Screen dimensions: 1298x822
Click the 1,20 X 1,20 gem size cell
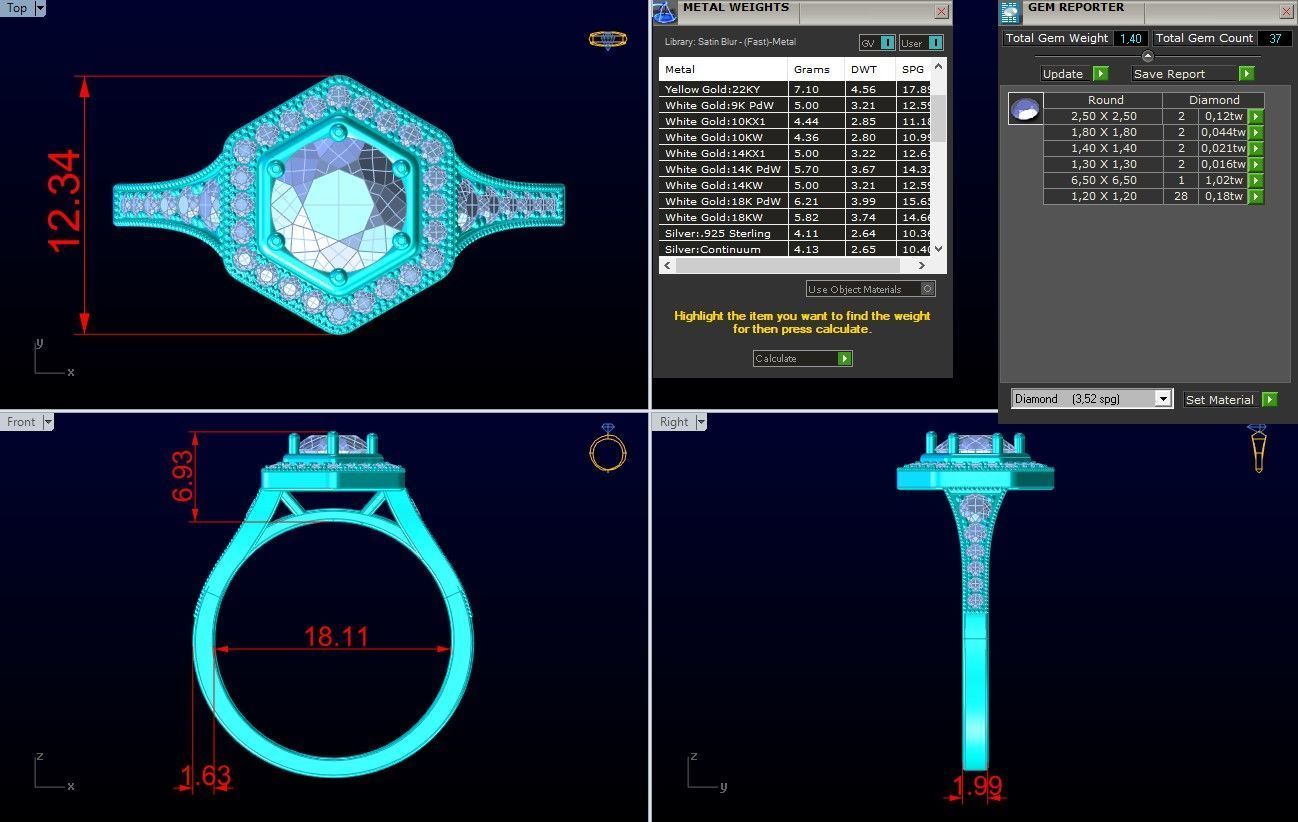point(1104,196)
